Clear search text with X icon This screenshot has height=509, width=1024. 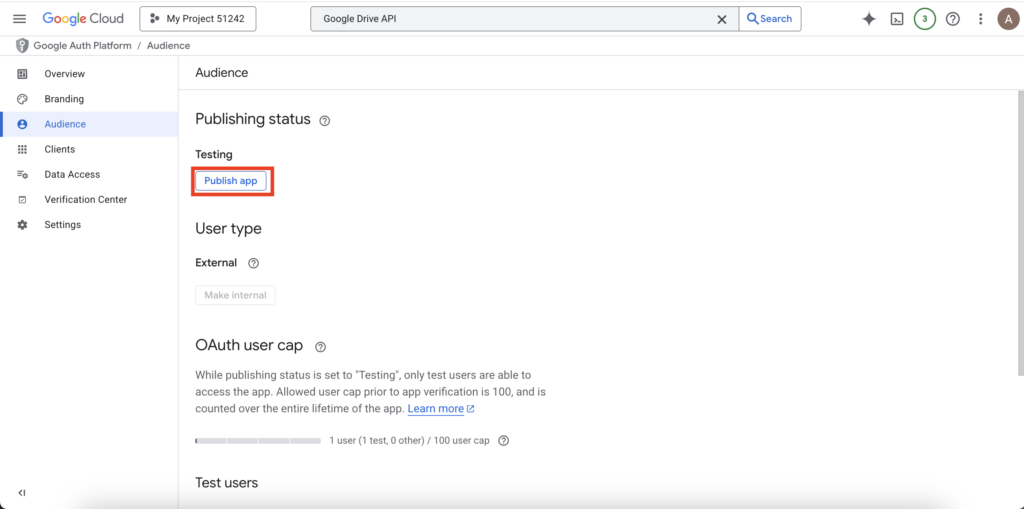tap(722, 19)
